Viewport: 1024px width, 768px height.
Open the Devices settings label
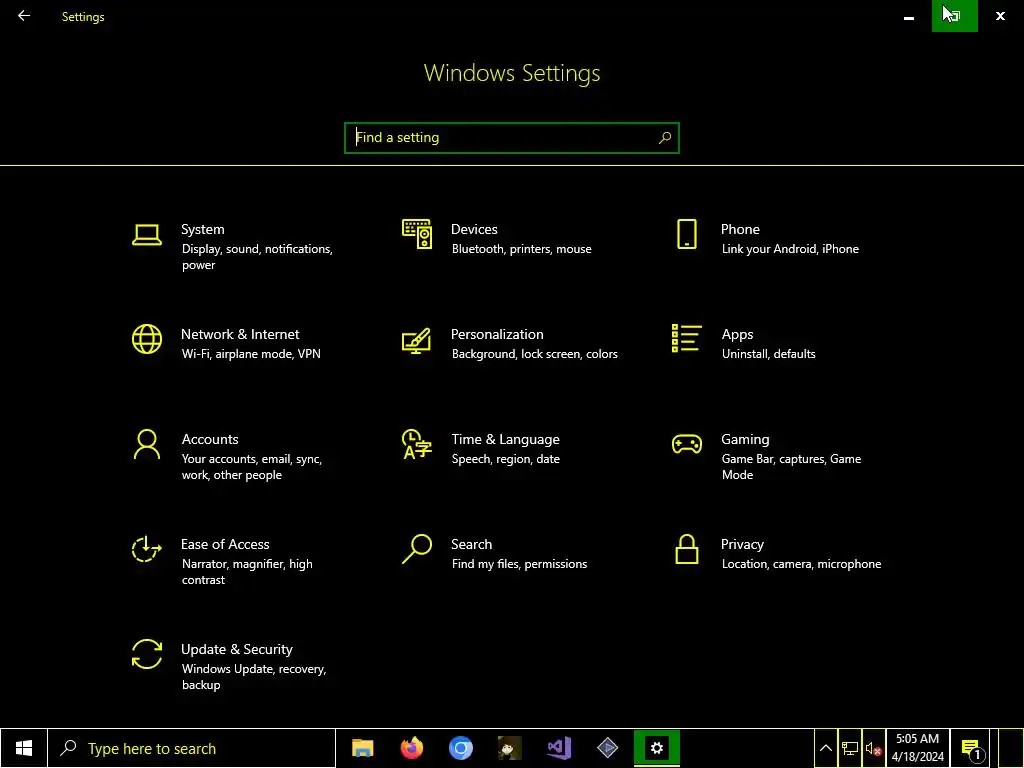474,229
